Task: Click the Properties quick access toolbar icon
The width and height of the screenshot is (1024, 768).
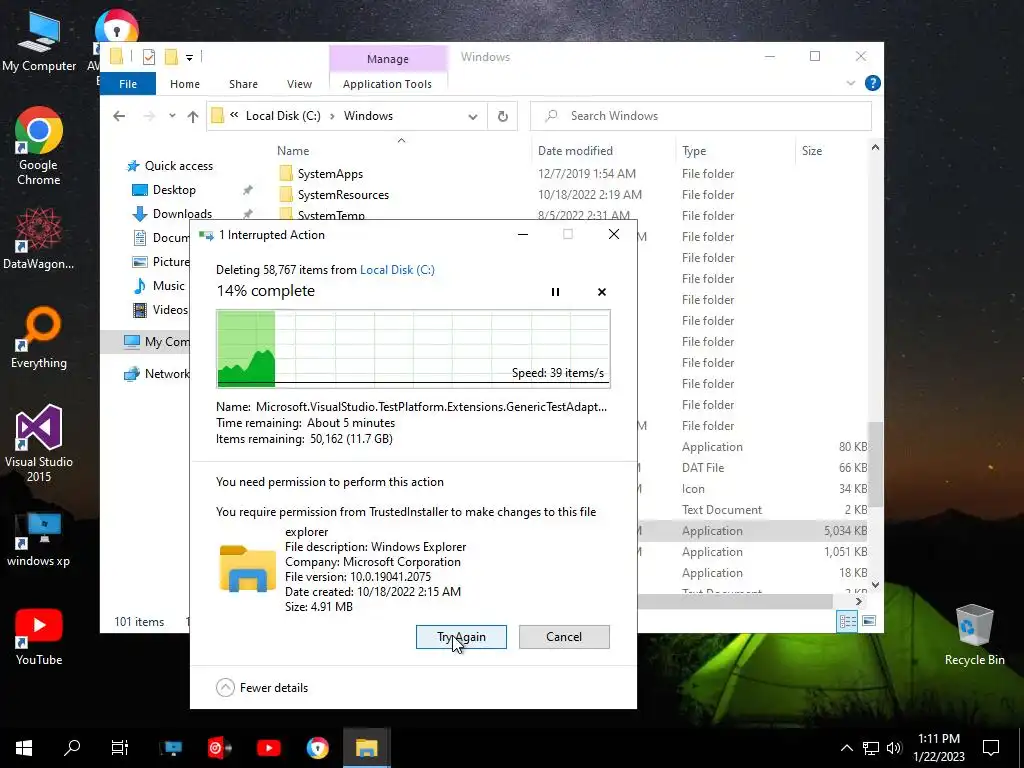Action: click(x=149, y=57)
